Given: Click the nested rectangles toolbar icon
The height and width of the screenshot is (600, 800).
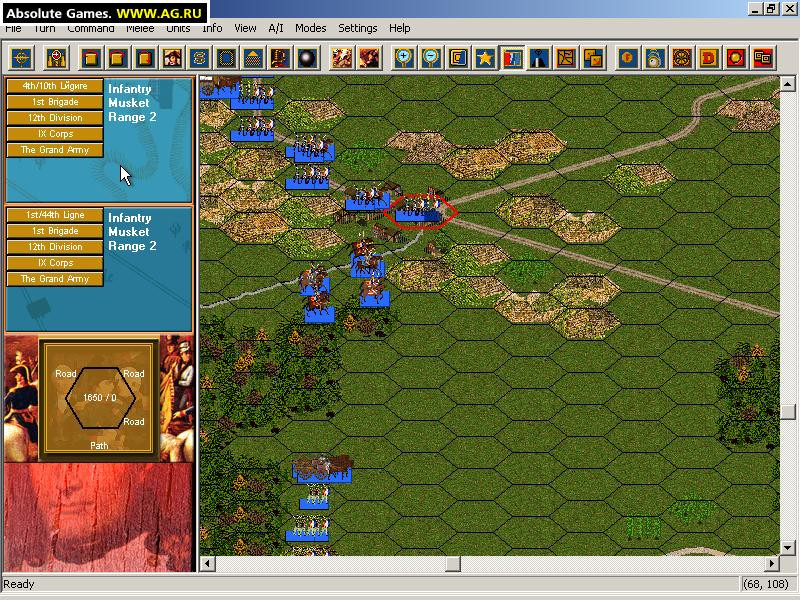Looking at the screenshot, I should 458,58.
